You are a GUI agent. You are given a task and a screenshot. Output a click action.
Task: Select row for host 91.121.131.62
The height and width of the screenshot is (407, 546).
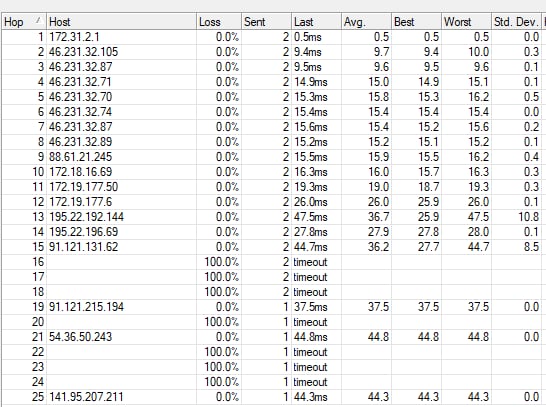(x=272, y=247)
